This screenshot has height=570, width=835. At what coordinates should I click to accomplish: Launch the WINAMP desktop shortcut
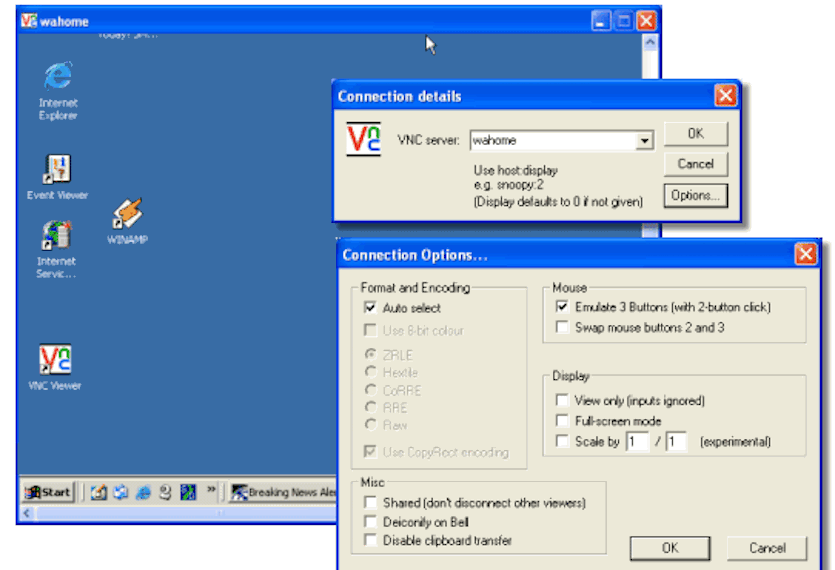pyautogui.click(x=127, y=221)
